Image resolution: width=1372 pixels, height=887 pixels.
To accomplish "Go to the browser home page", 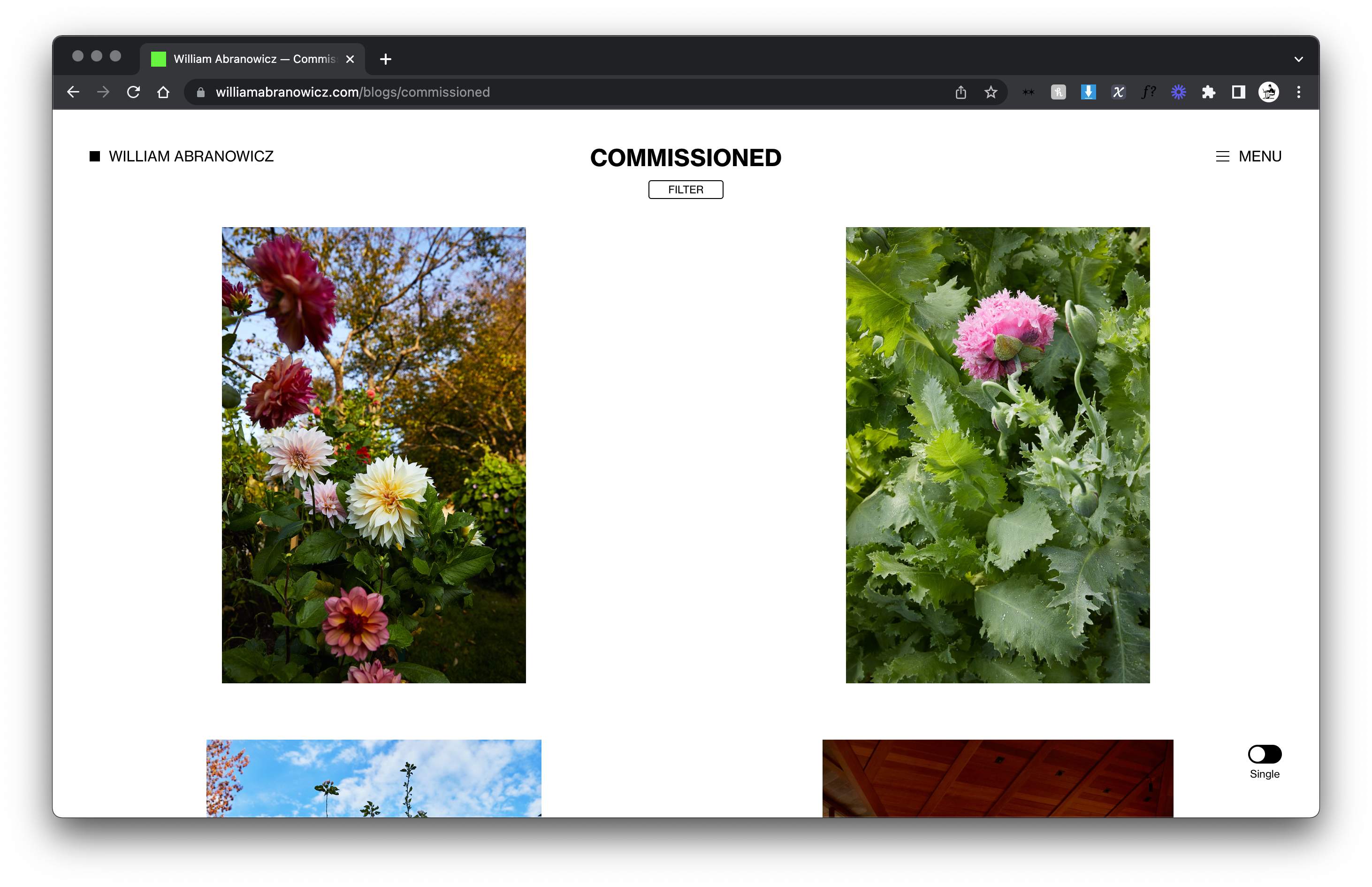I will pos(163,92).
